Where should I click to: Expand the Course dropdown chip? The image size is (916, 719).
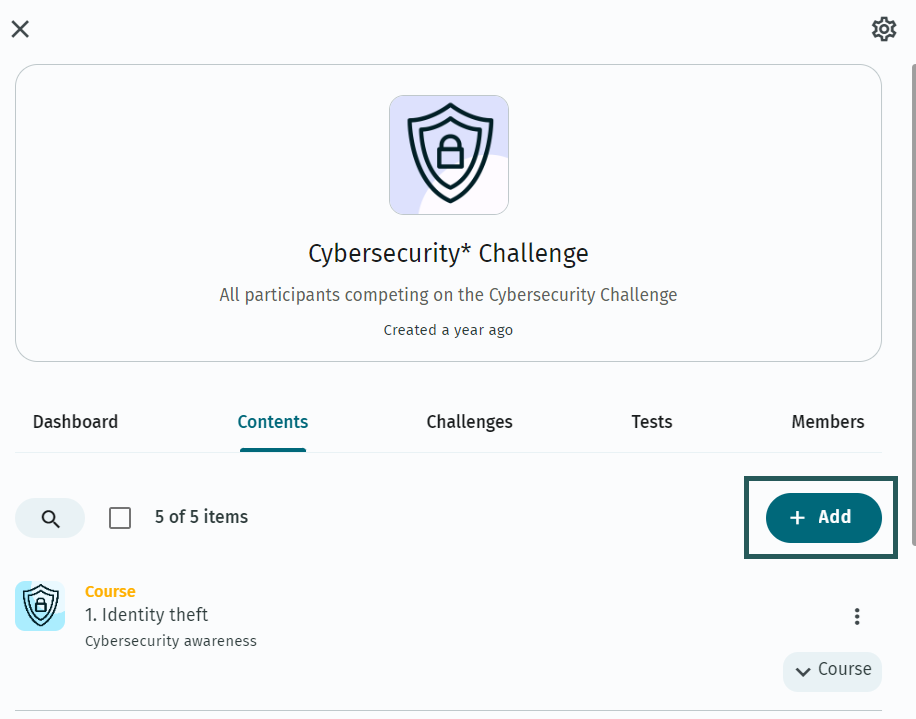coord(832,671)
